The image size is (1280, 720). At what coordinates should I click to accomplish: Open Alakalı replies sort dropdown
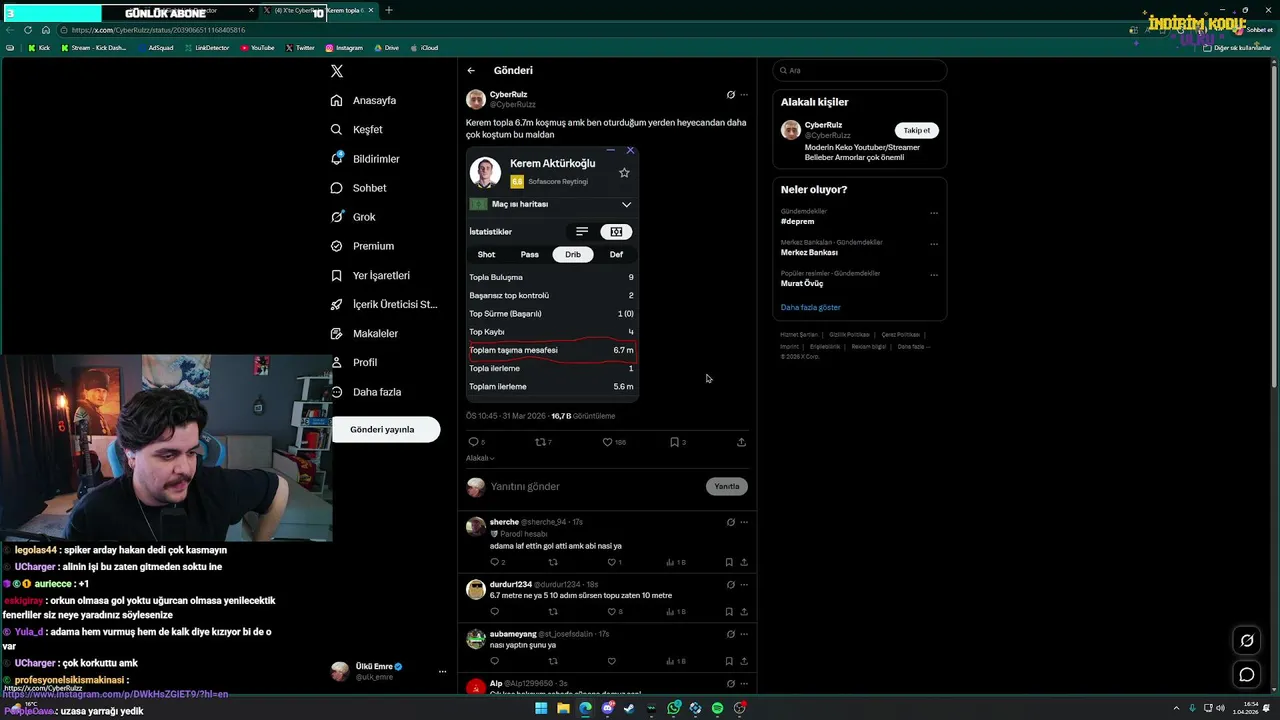[x=480, y=458]
